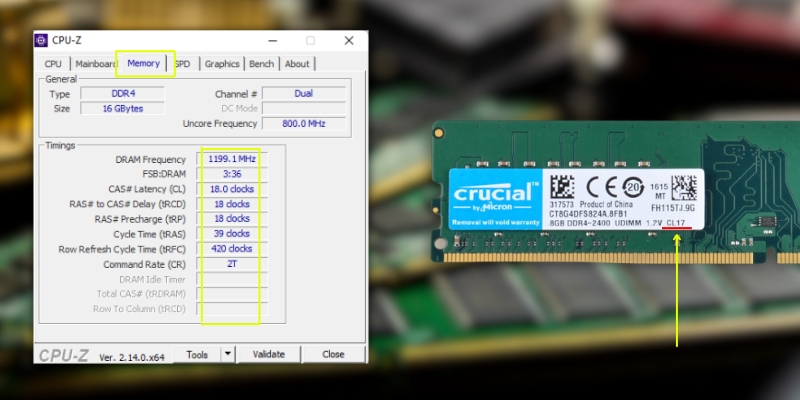Click the RAS# Precharge value 18 clocks
This screenshot has height=400, width=800.
point(232,218)
